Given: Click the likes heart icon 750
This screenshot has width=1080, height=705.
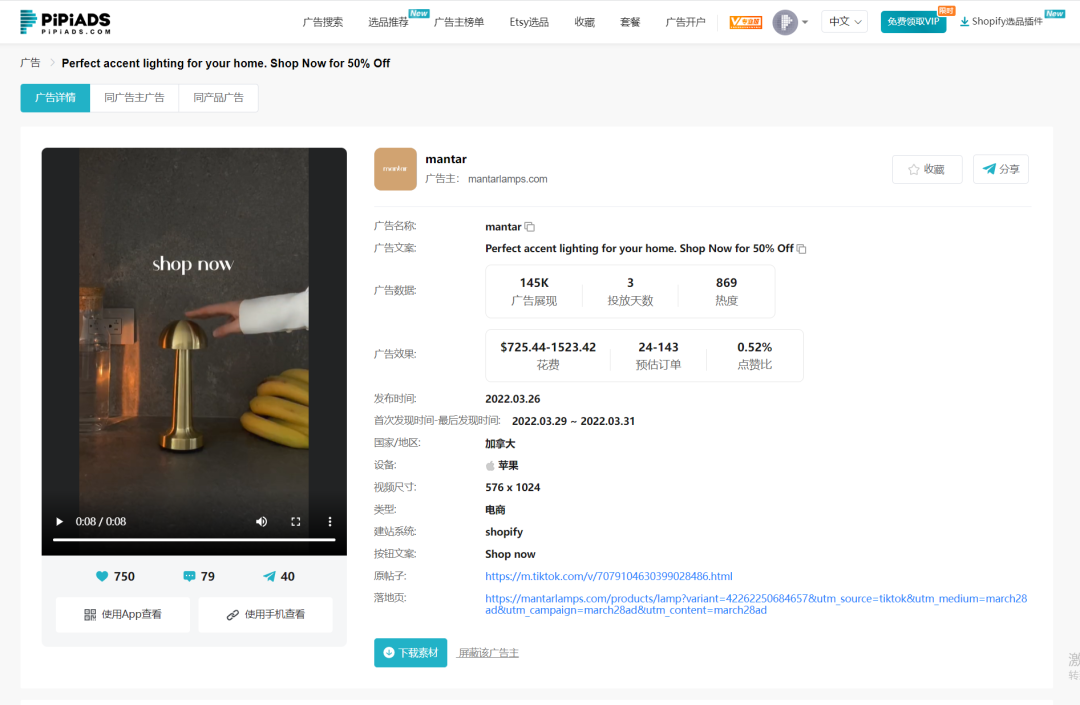Looking at the screenshot, I should point(102,576).
